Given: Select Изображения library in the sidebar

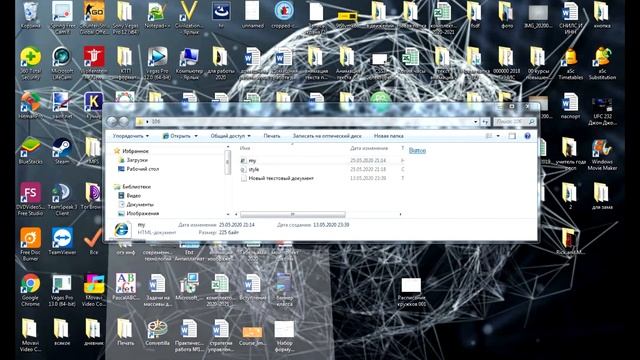Looking at the screenshot, I should pos(138,213).
